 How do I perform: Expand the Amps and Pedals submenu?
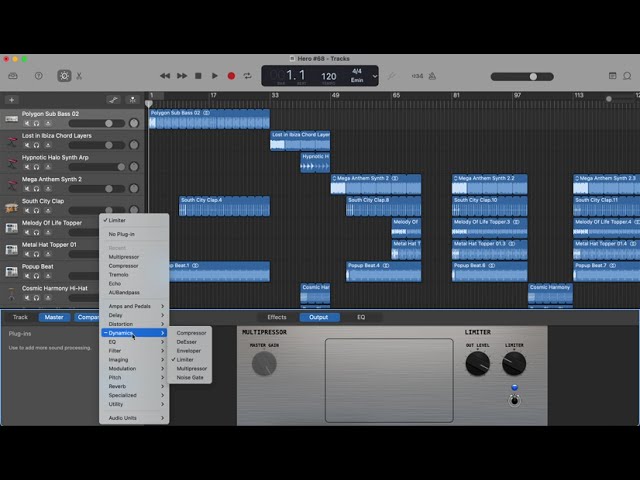pyautogui.click(x=134, y=306)
